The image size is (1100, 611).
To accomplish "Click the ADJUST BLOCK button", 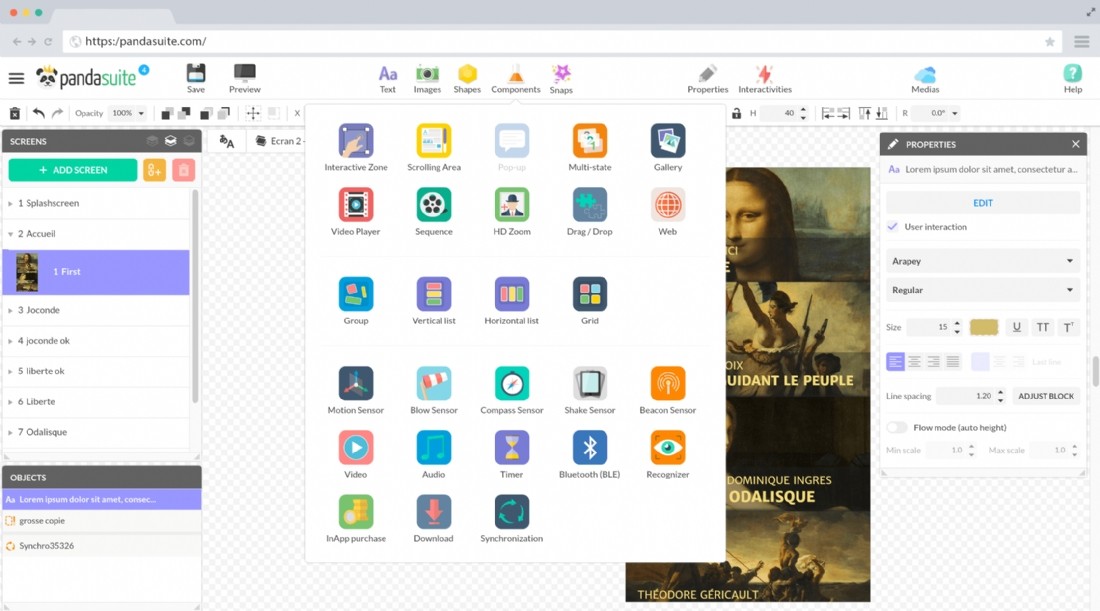I will [x=1046, y=396].
